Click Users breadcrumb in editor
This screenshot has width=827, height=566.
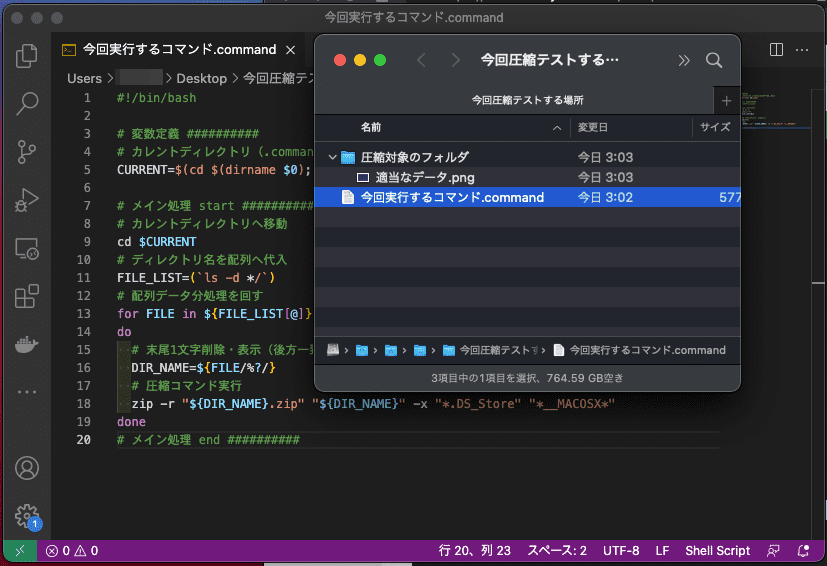point(84,79)
